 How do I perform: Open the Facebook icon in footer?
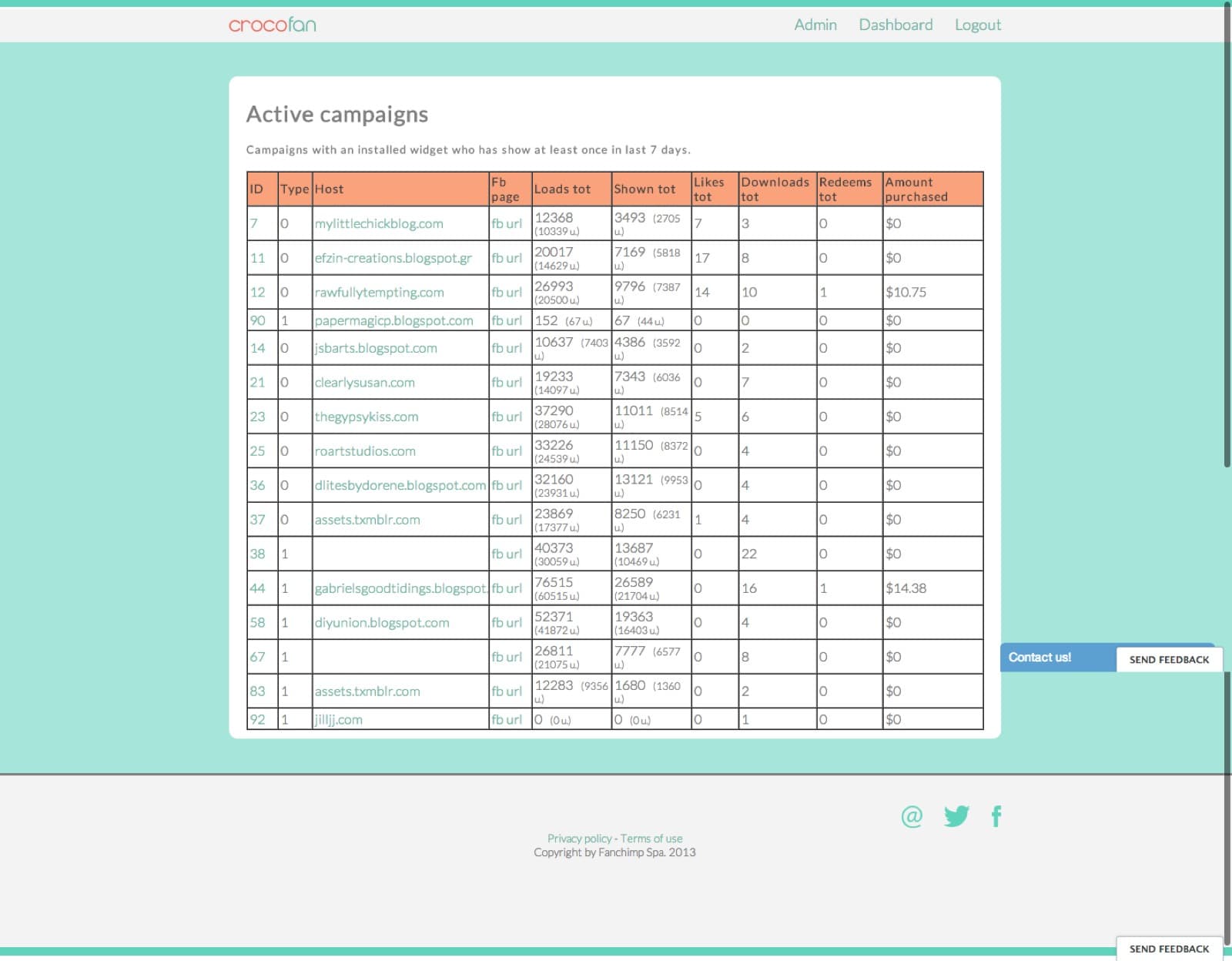click(996, 816)
